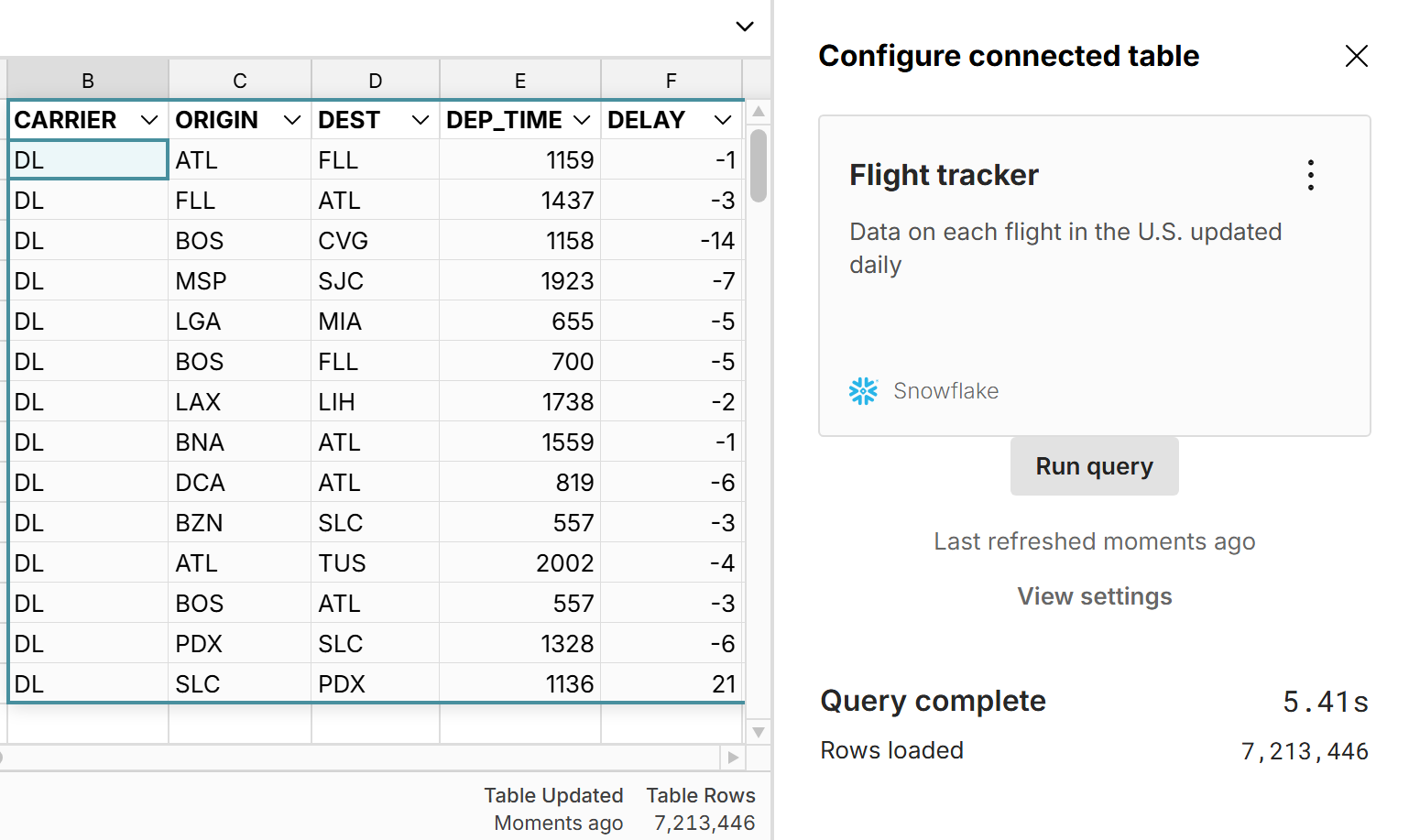Collapse the view with the top chevron
Image resolution: width=1409 pixels, height=840 pixels.
[x=744, y=27]
